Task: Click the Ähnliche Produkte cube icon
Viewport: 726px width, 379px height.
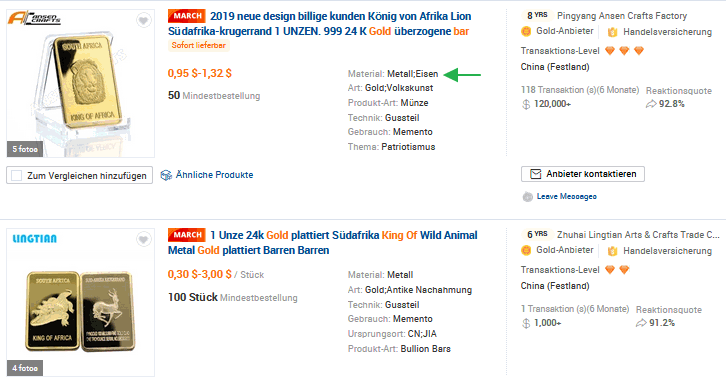Action: click(x=166, y=175)
